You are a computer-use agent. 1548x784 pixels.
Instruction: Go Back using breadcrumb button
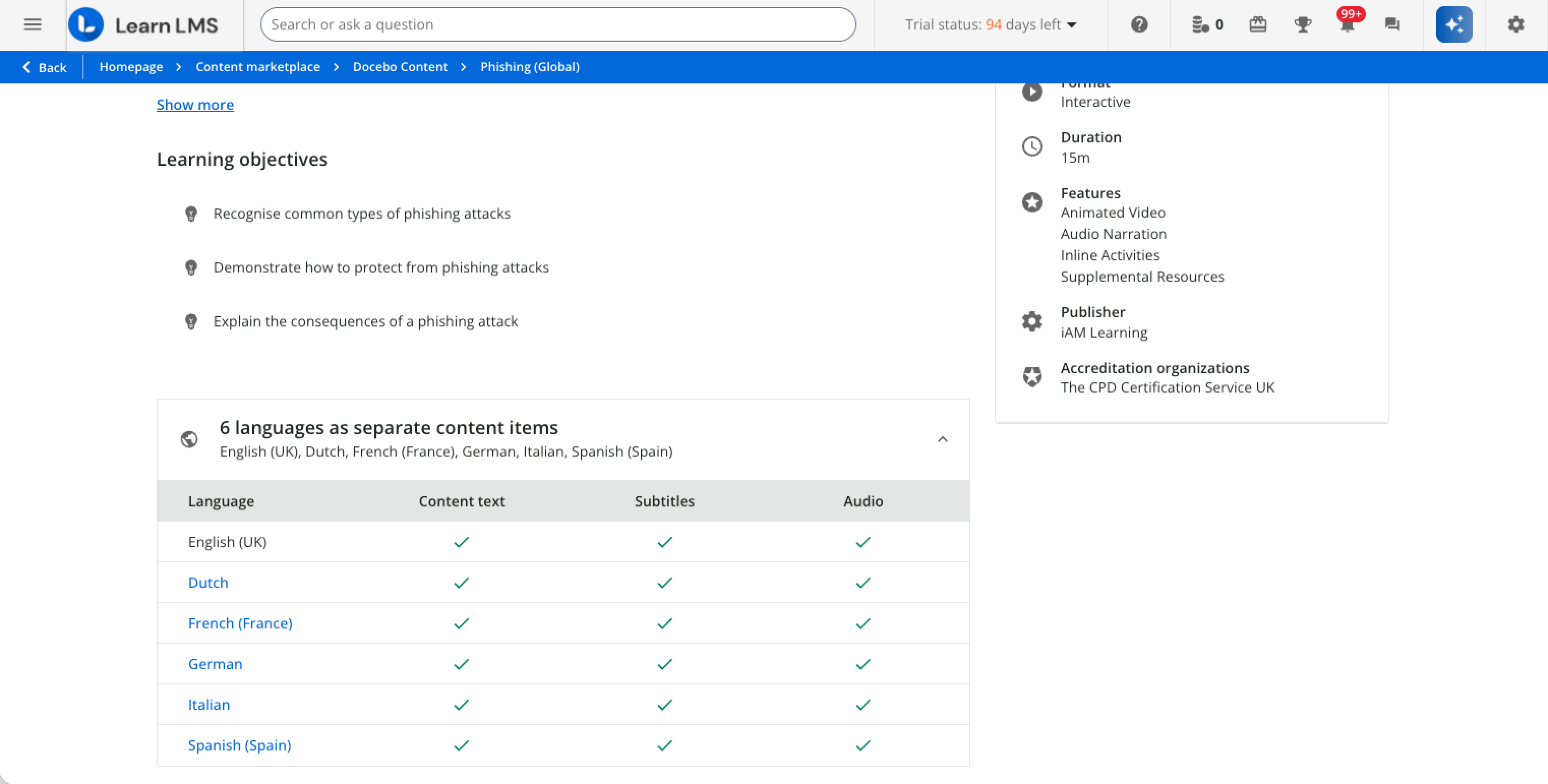coord(44,67)
